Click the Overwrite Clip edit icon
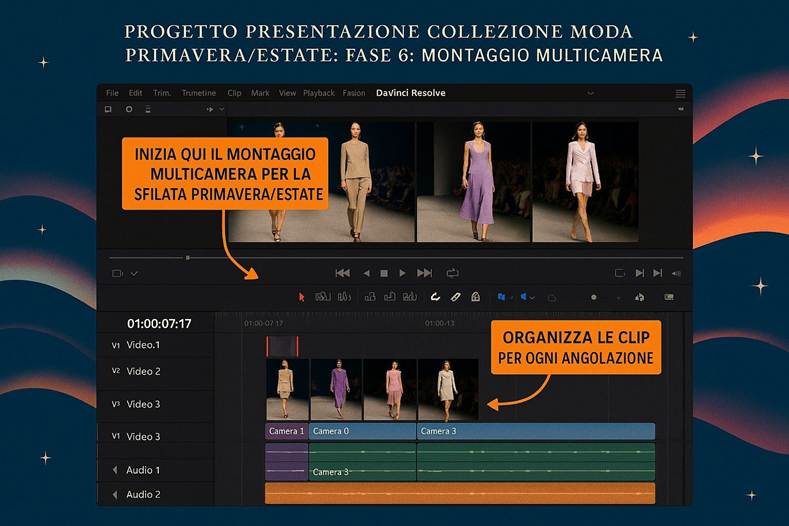 click(x=389, y=297)
